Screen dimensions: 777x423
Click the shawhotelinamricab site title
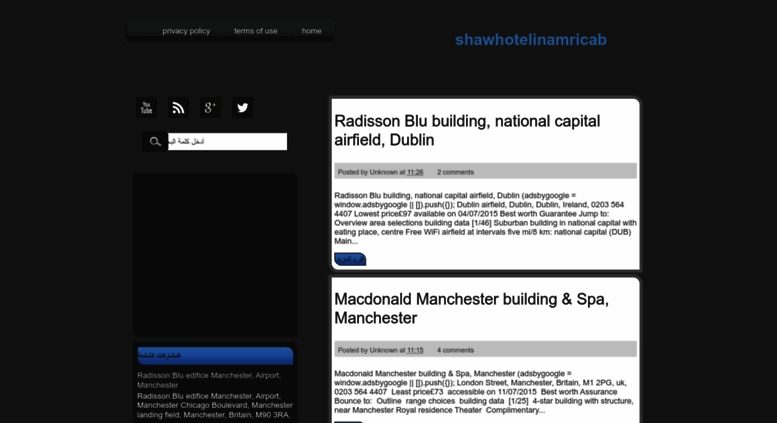coord(531,40)
